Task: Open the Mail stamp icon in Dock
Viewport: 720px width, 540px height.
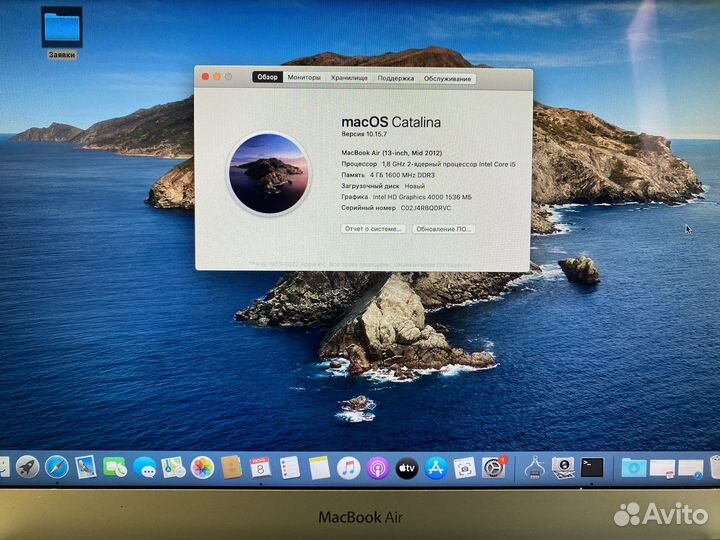Action: (x=86, y=467)
